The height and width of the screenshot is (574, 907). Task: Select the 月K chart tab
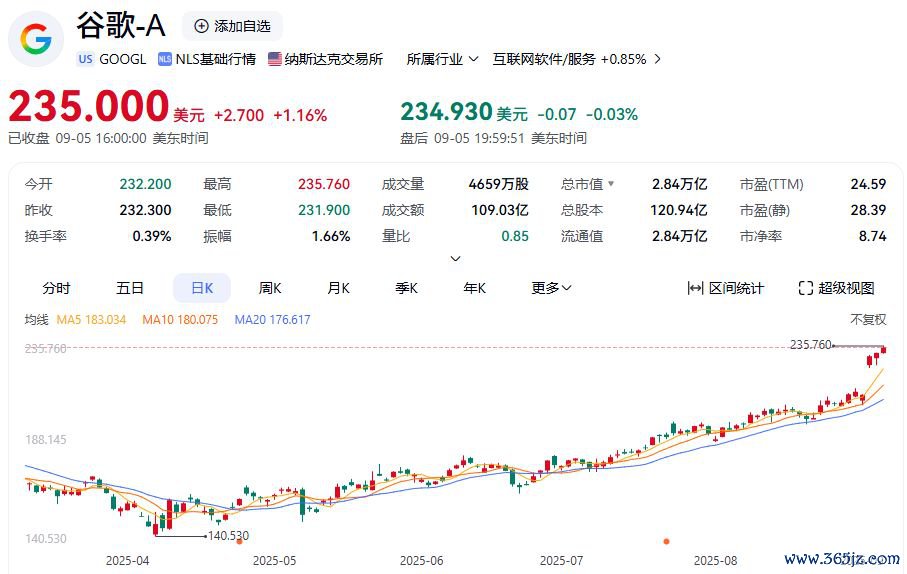(x=338, y=288)
